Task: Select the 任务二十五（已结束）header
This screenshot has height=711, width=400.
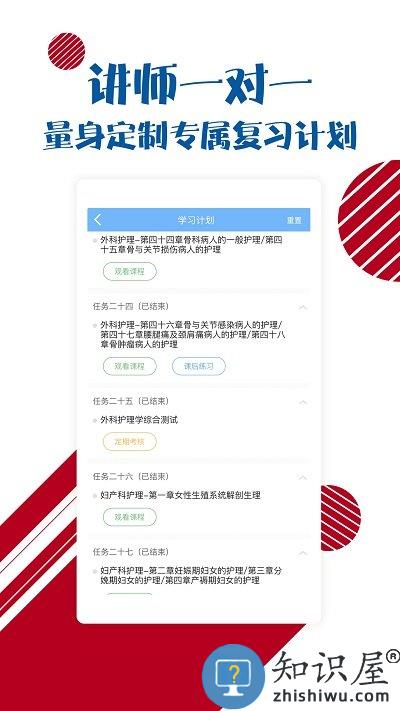Action: tap(131, 401)
